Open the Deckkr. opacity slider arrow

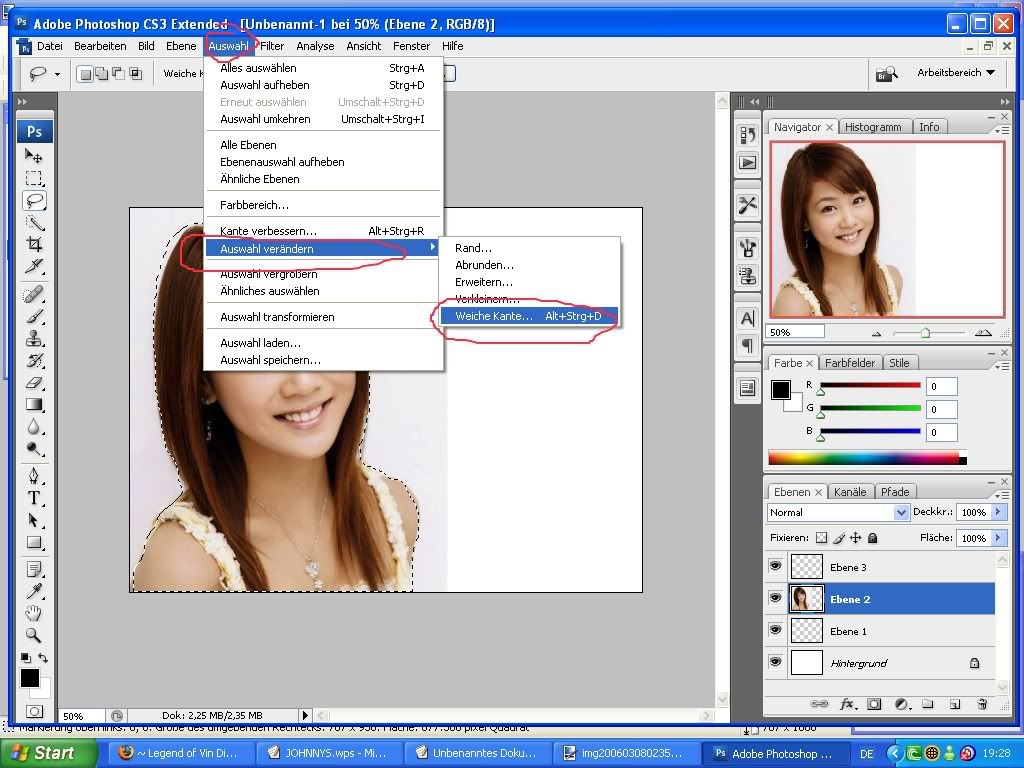pyautogui.click(x=998, y=513)
